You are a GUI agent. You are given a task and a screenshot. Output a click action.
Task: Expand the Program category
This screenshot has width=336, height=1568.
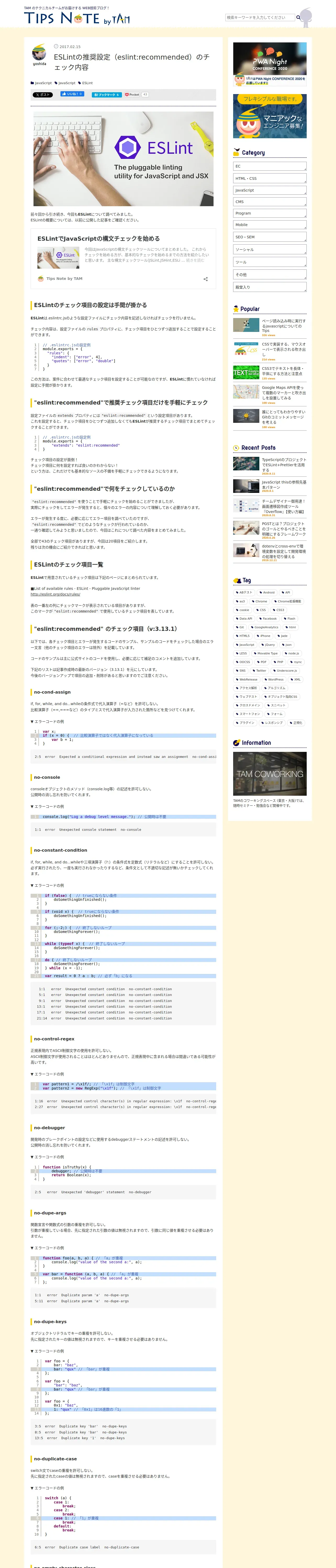coord(270,213)
